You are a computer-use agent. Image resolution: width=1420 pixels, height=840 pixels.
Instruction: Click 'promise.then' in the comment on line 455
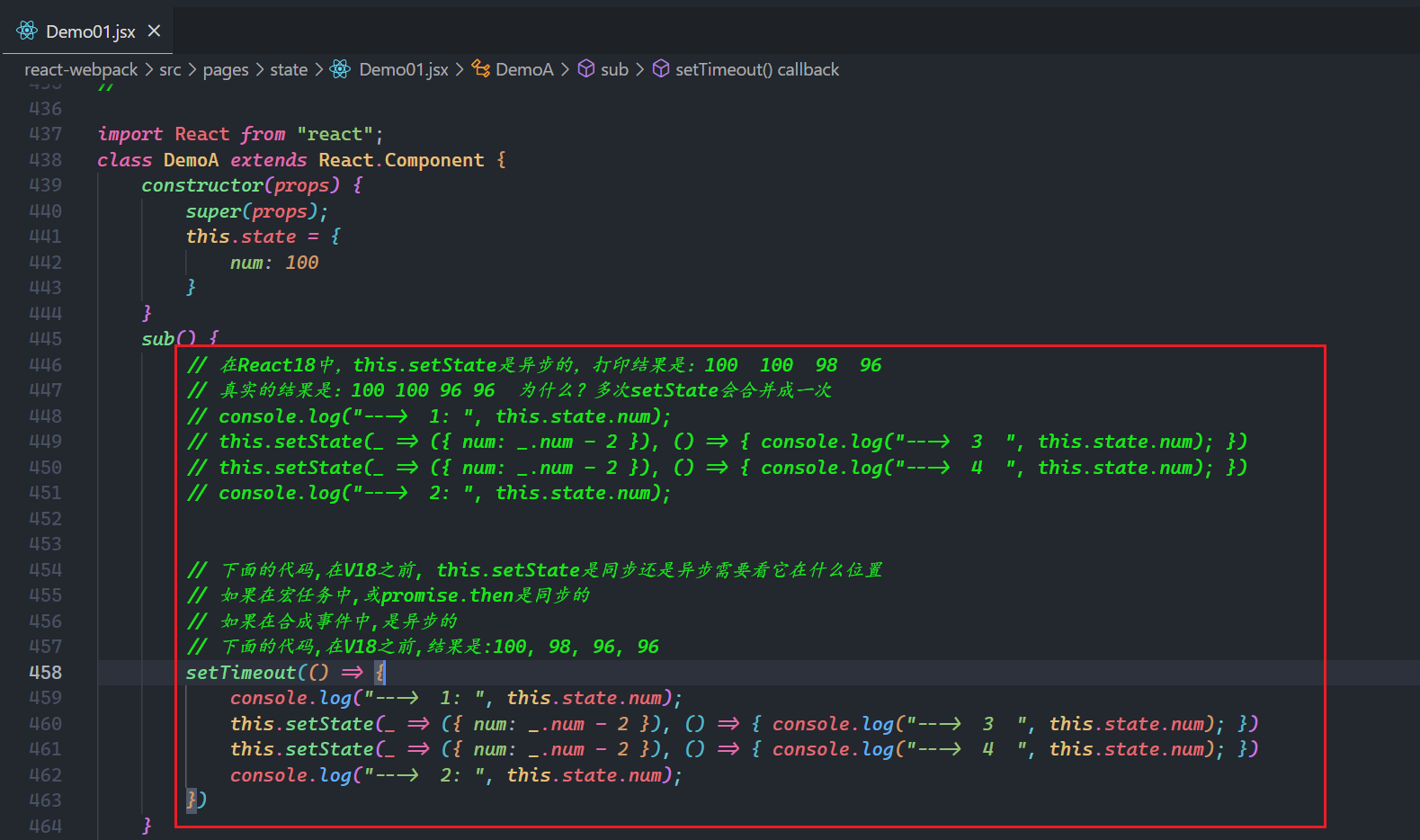click(447, 595)
